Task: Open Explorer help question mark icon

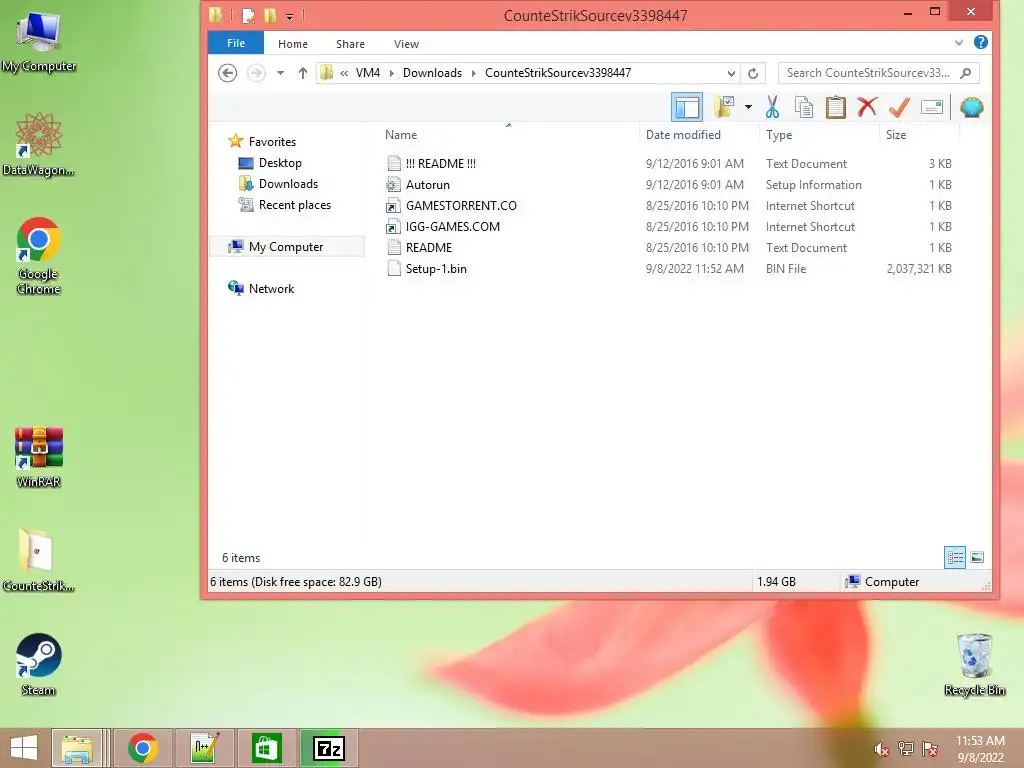Action: point(980,42)
